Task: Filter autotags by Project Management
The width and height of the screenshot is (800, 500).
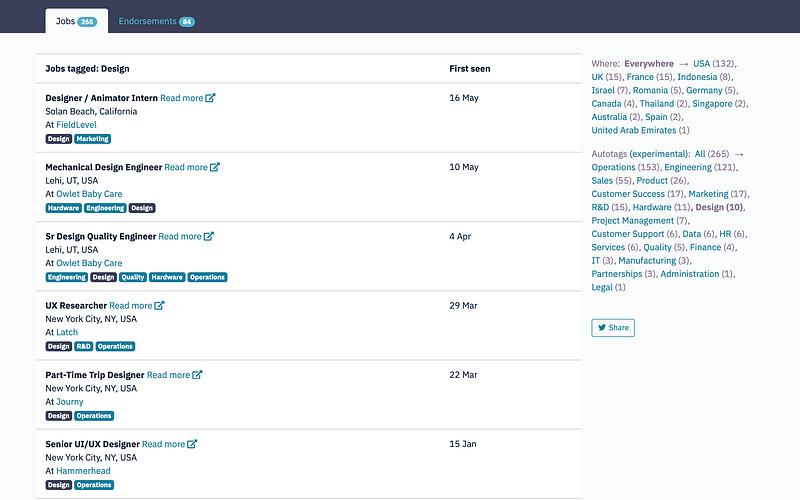Action: (x=633, y=220)
